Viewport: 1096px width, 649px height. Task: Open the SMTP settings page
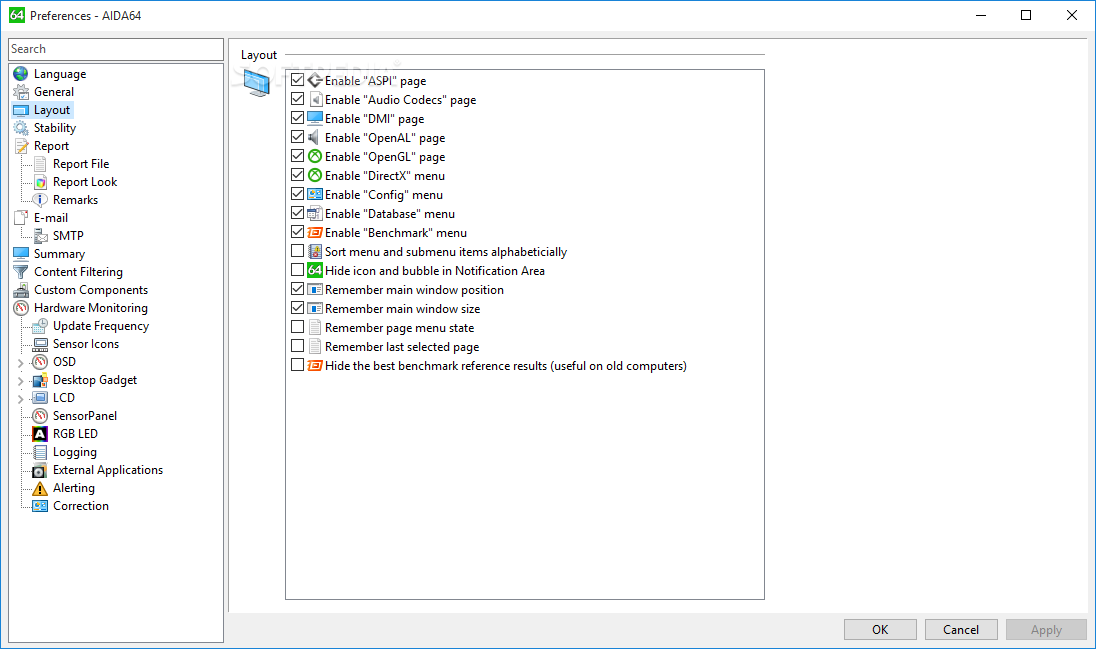click(x=68, y=236)
